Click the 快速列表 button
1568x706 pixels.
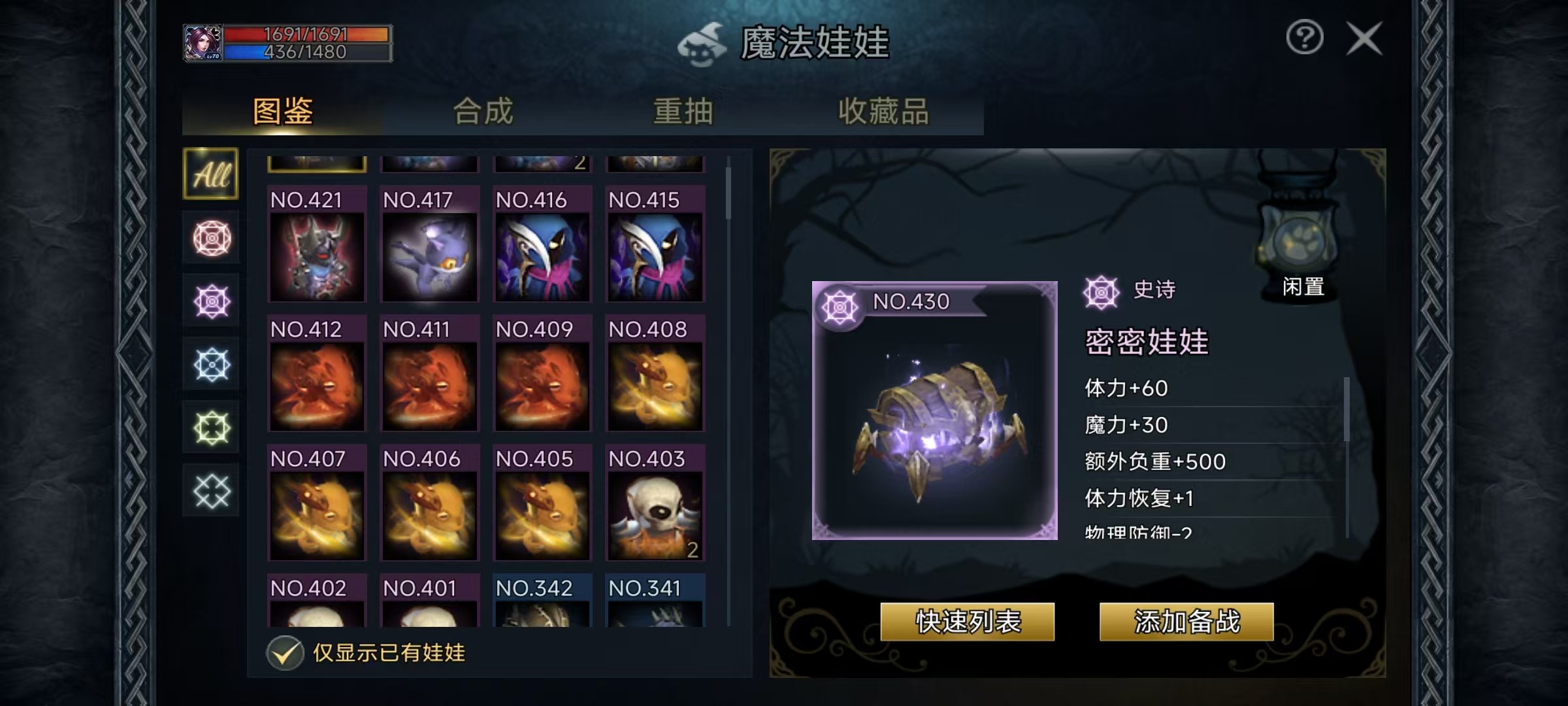click(x=968, y=622)
